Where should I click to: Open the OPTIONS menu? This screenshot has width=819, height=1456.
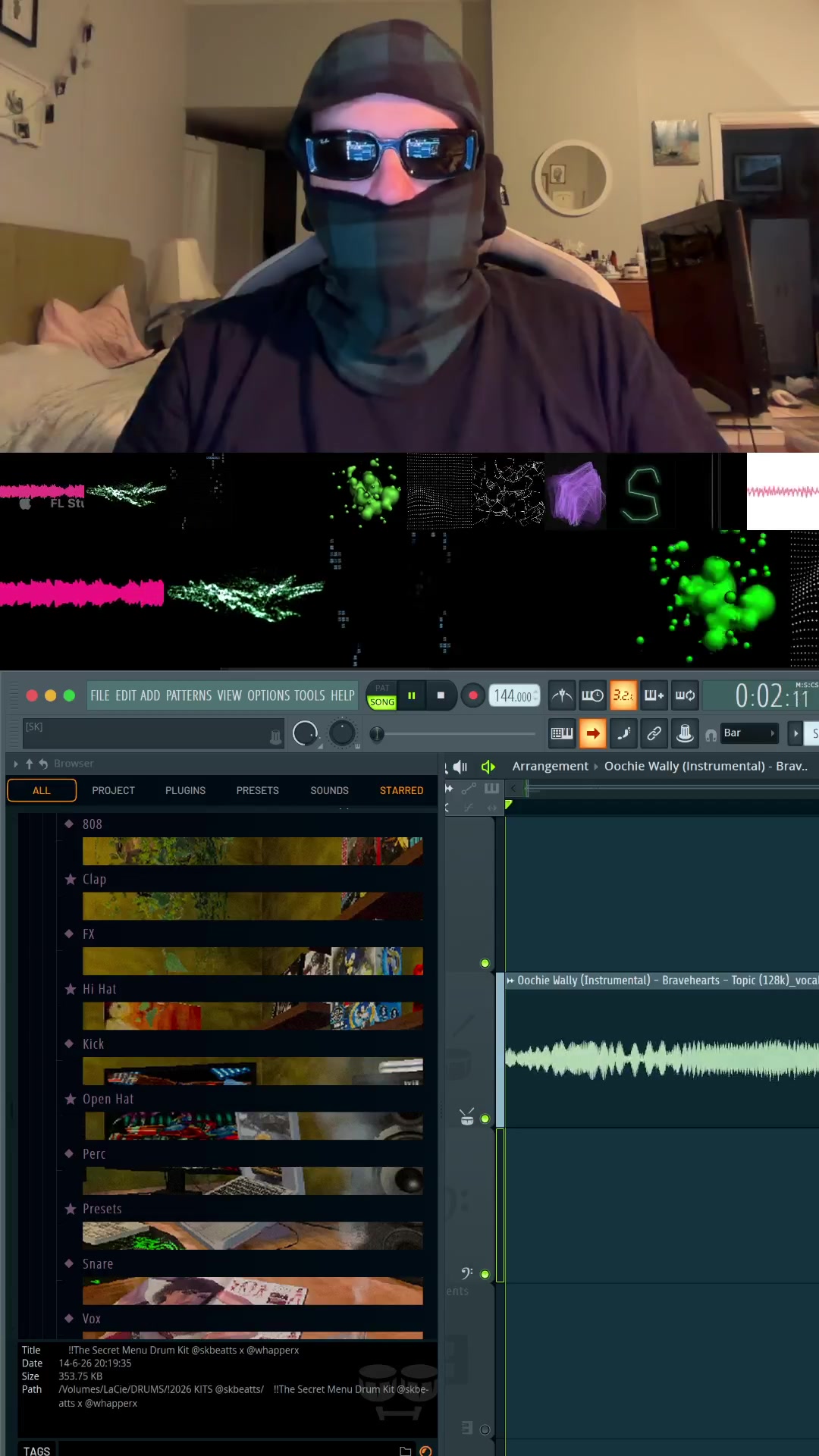pos(268,695)
